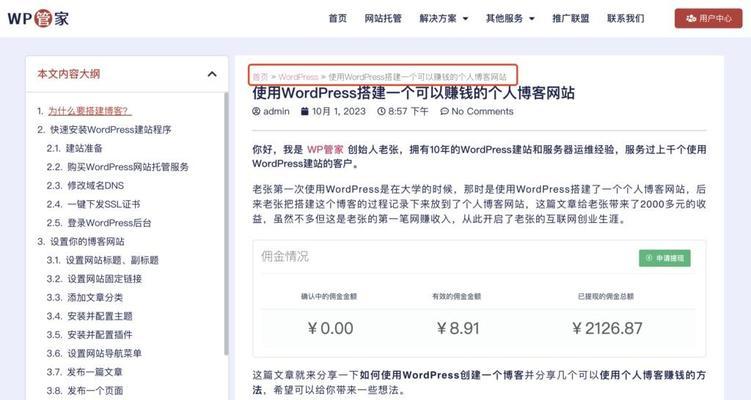Jump to outline item 发布一篇文章
The width and height of the screenshot is (751, 400).
point(95,373)
